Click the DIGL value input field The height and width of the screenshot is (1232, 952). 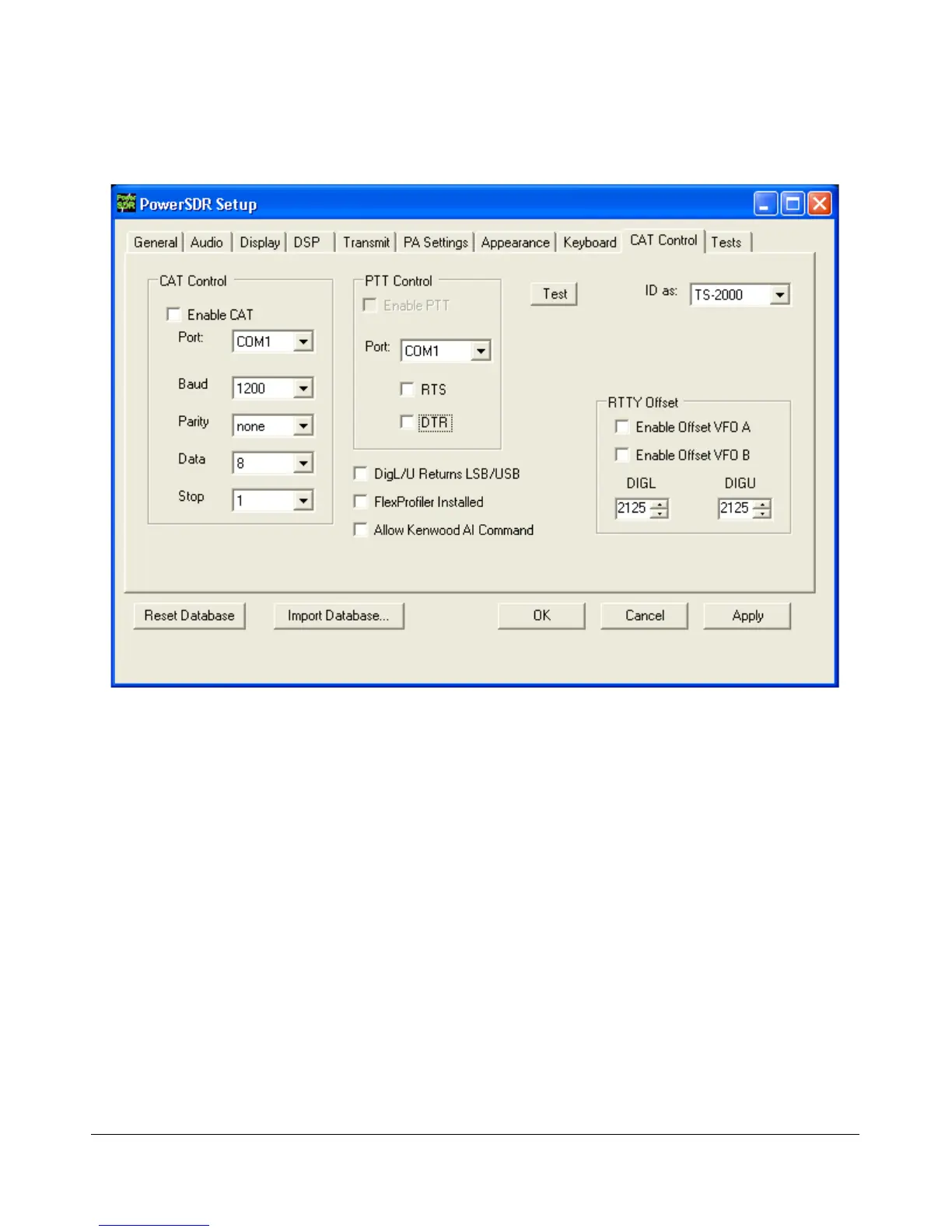(x=632, y=509)
